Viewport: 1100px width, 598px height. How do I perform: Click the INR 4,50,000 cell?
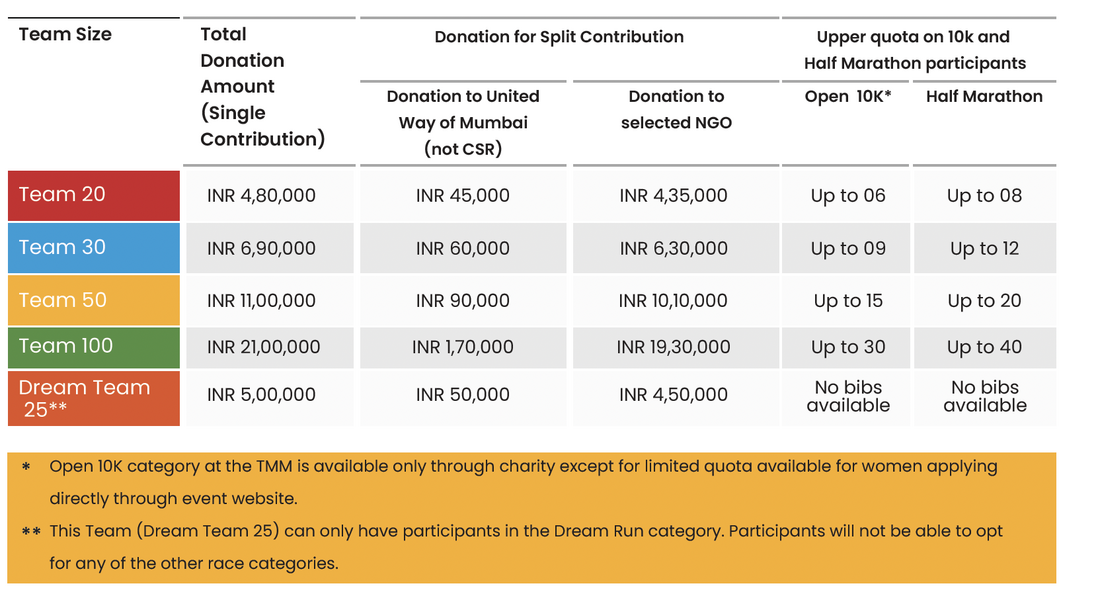pyautogui.click(x=674, y=395)
